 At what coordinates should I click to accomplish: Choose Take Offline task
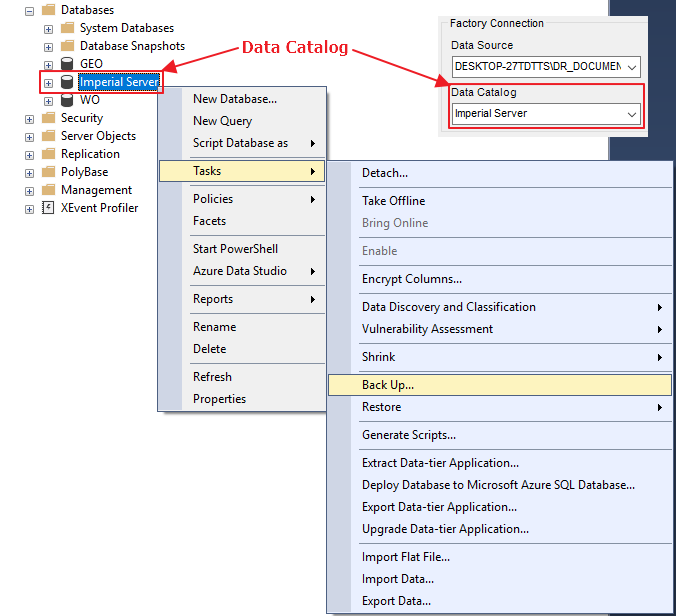pyautogui.click(x=500, y=201)
